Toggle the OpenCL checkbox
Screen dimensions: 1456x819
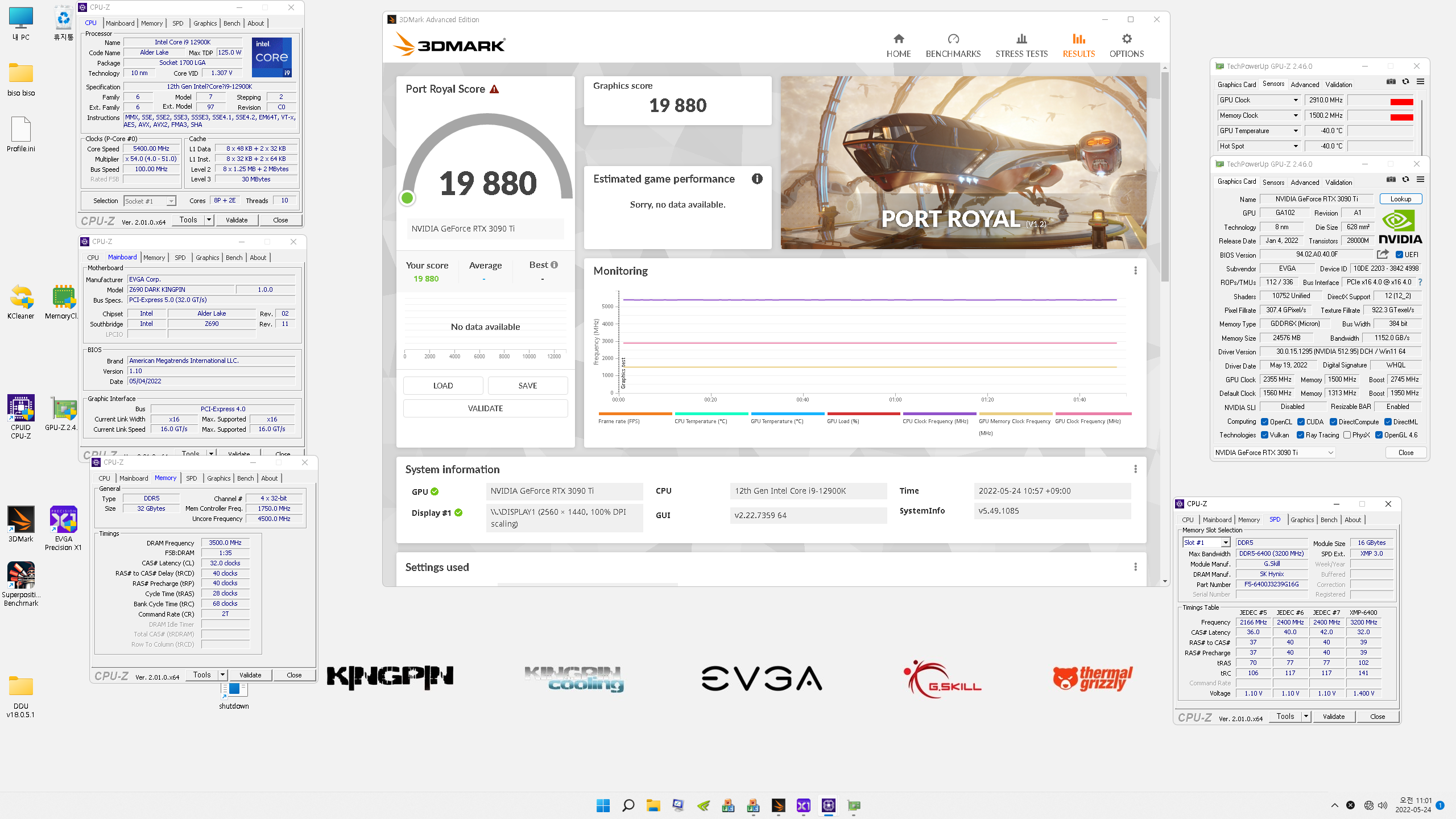[x=1265, y=421]
